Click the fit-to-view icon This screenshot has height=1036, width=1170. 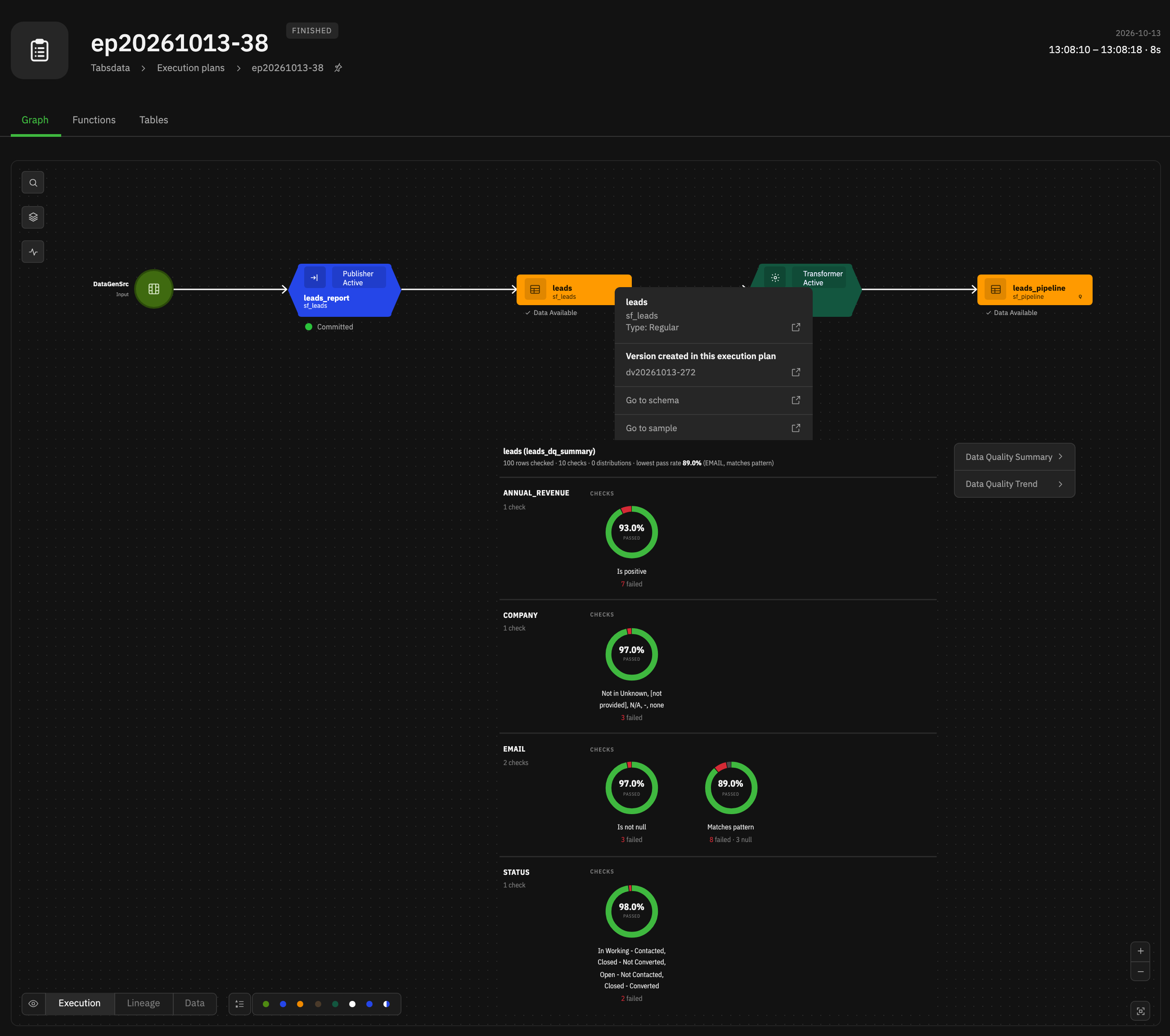tap(1140, 1011)
